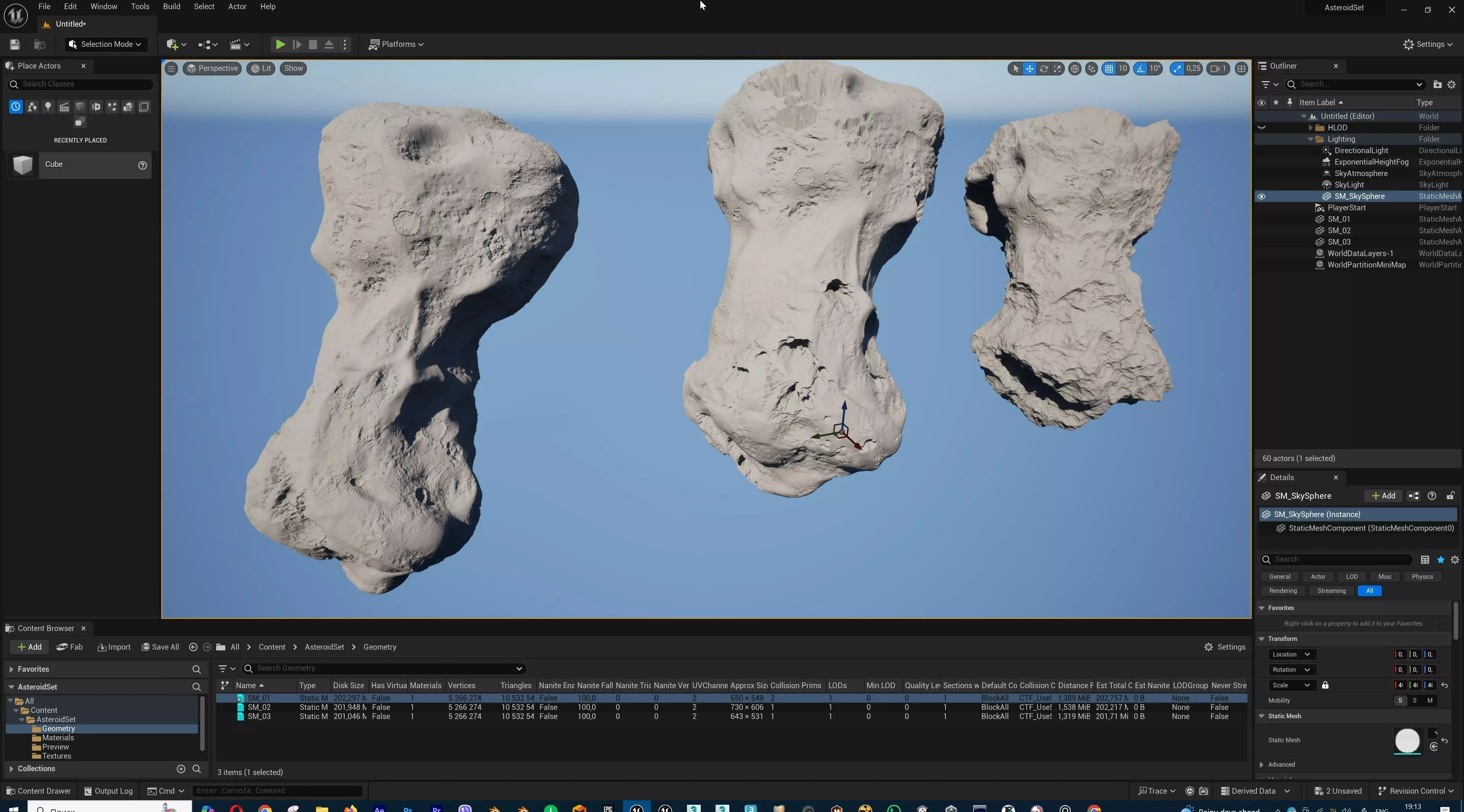Click the Stop simulation button in toolbar
Image resolution: width=1464 pixels, height=812 pixels.
pyautogui.click(x=313, y=44)
